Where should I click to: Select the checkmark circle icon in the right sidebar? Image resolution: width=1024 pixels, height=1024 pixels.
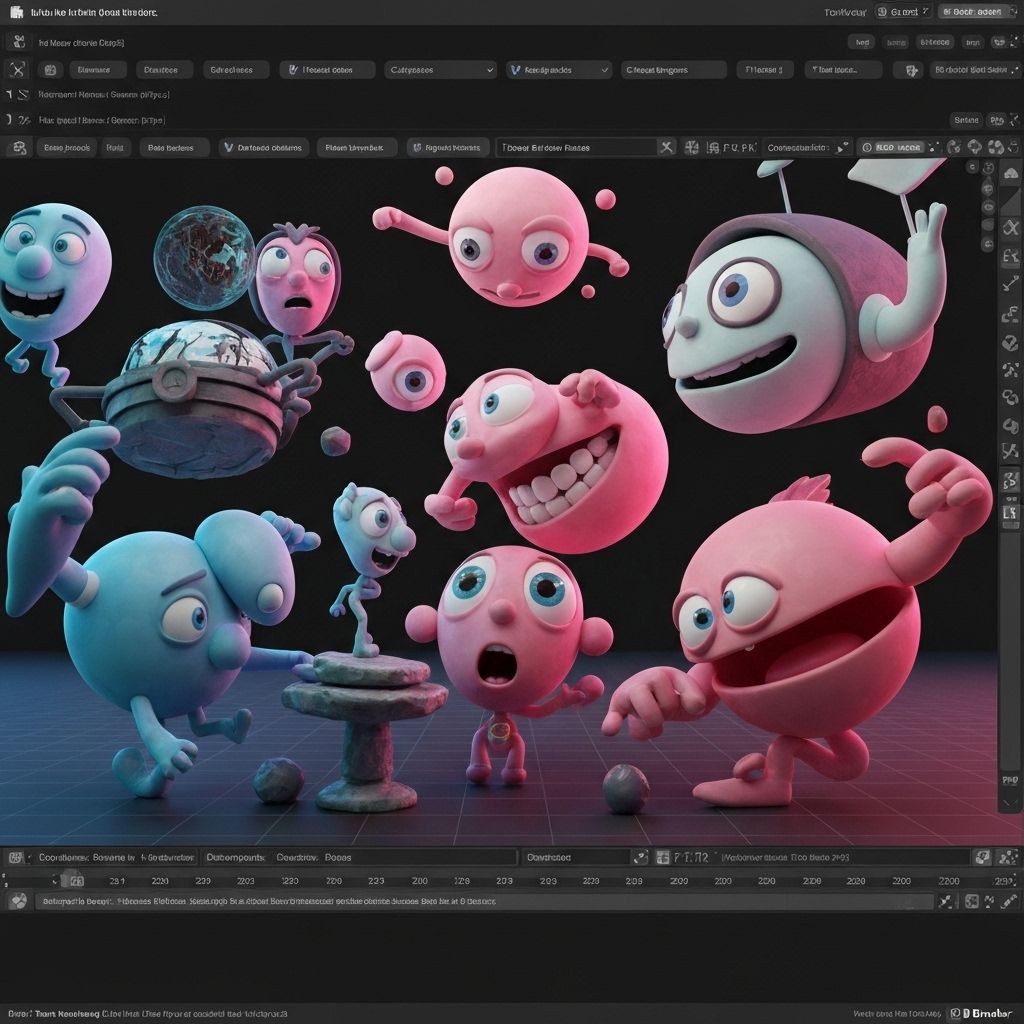coord(1010,344)
